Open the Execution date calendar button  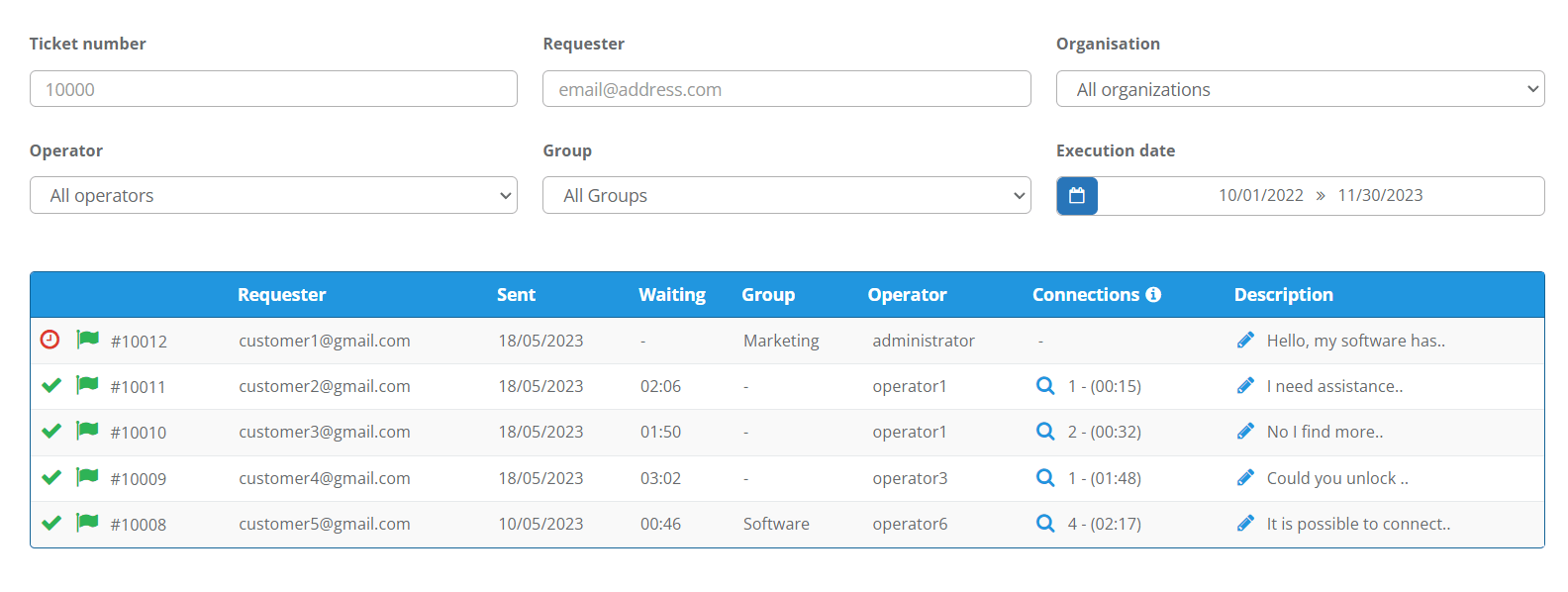pyautogui.click(x=1077, y=196)
